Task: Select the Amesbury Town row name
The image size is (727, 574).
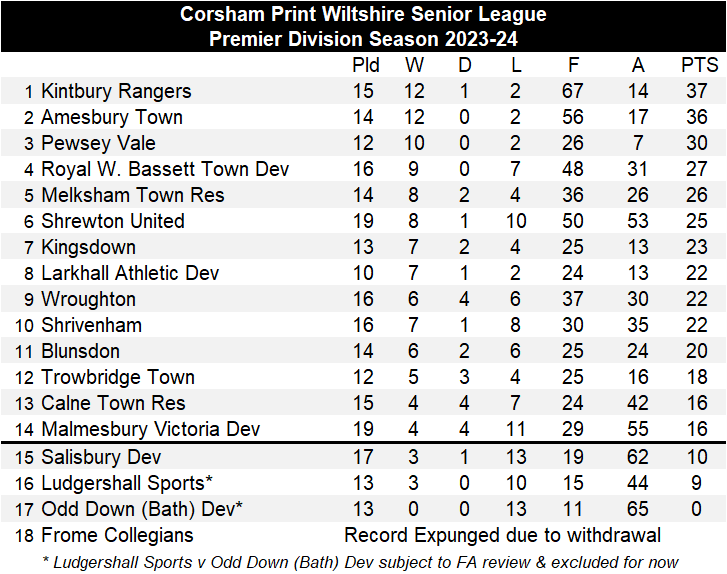Action: click(x=111, y=117)
